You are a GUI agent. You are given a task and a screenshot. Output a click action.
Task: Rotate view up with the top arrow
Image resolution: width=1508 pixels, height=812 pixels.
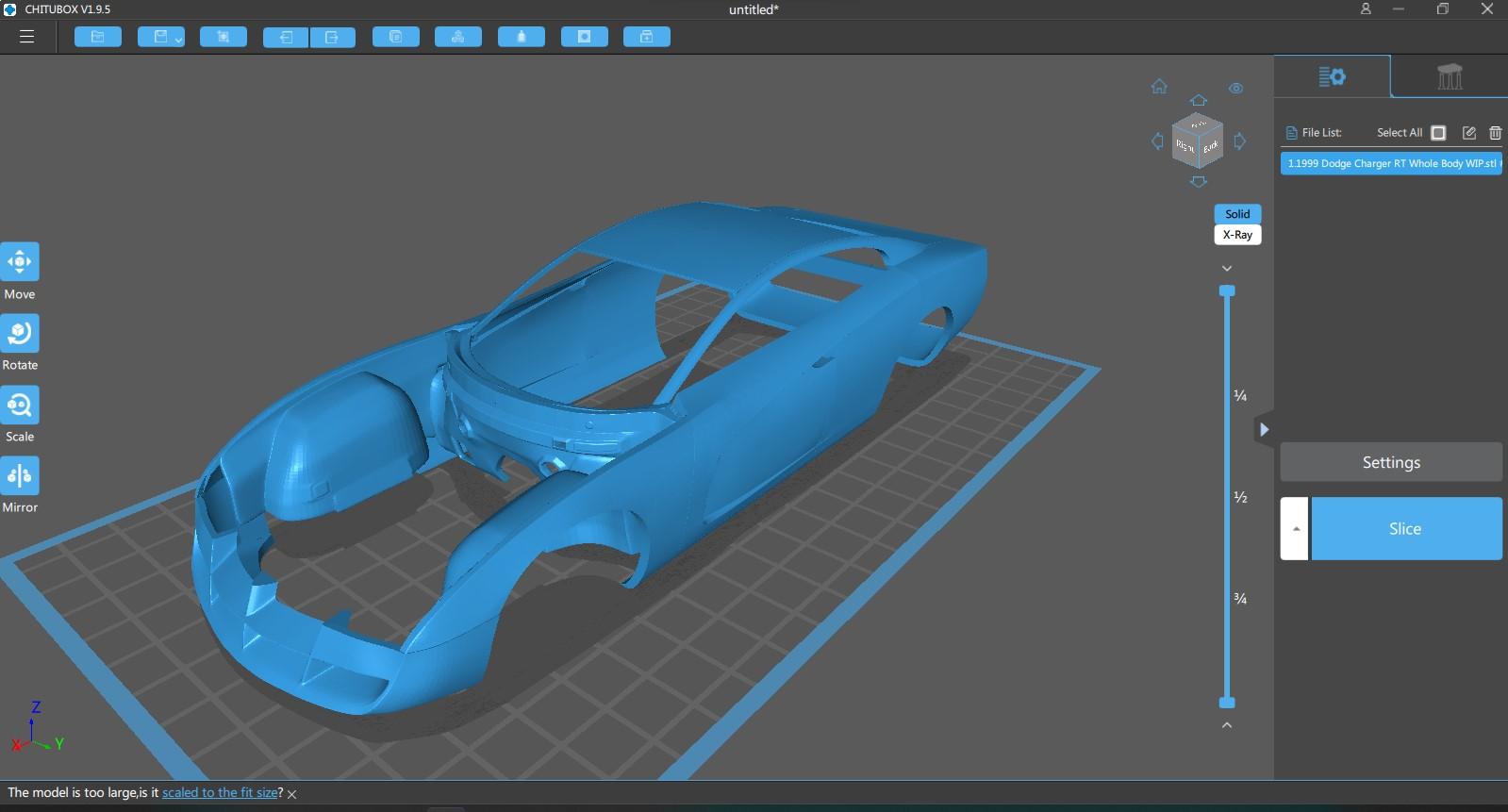[1199, 100]
